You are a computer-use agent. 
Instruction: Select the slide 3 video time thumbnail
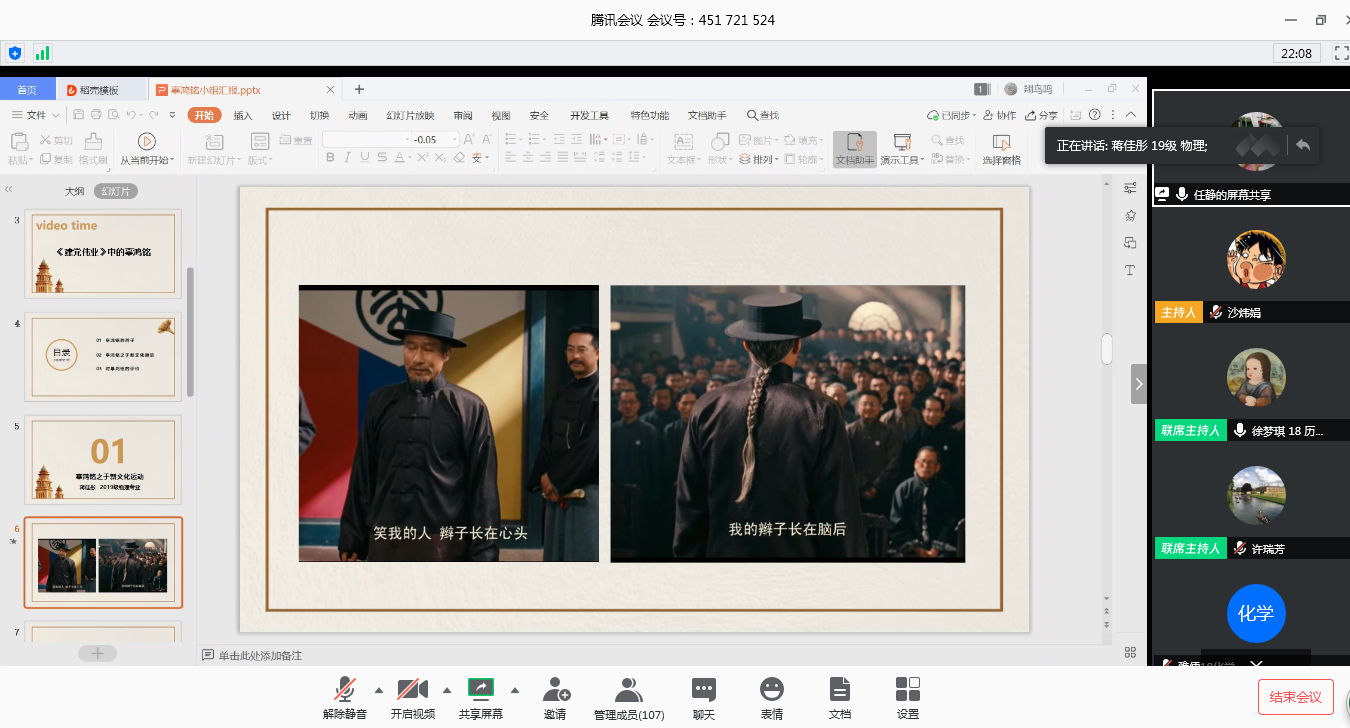coord(103,253)
